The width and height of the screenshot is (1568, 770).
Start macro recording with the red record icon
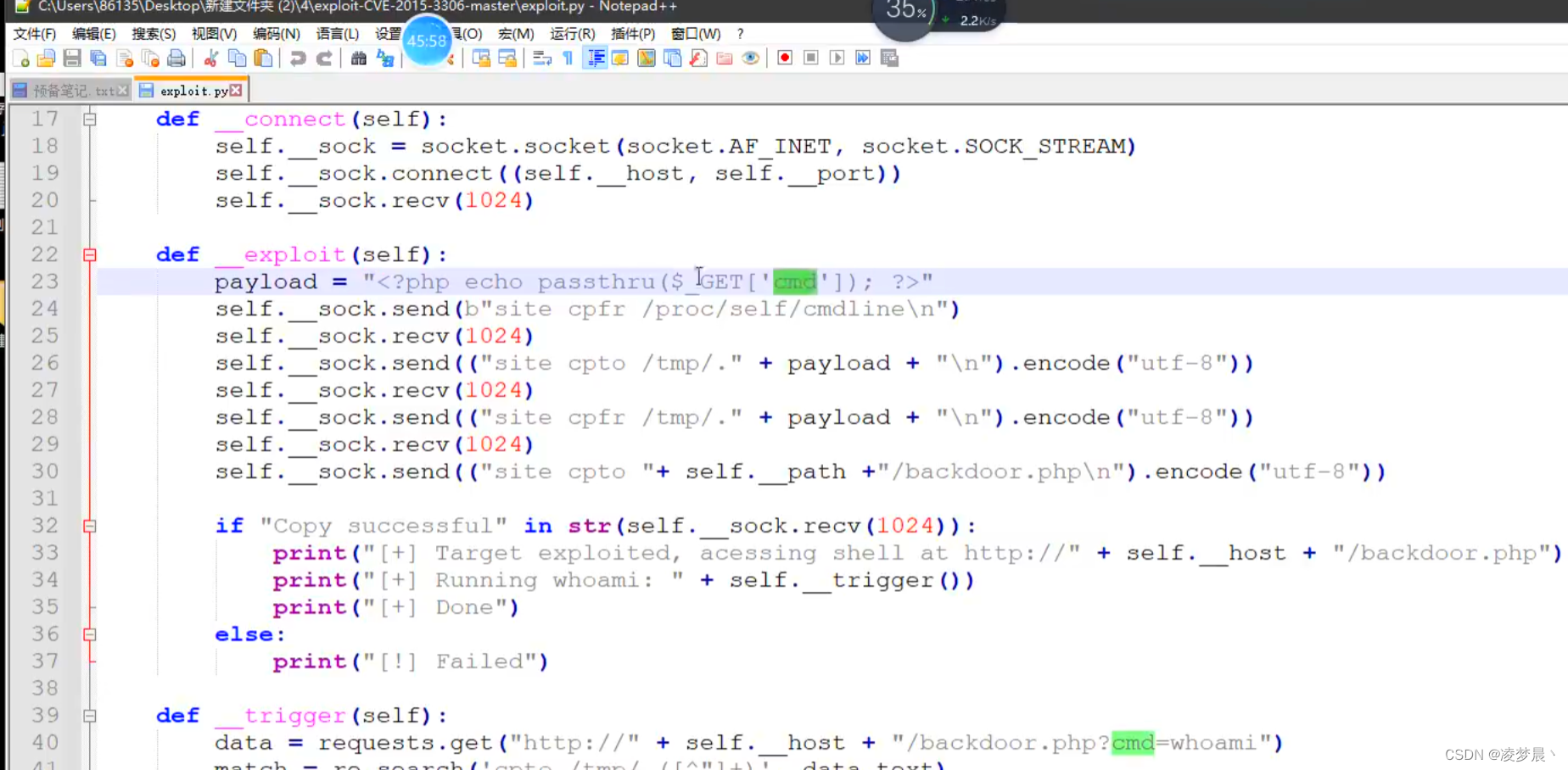[x=784, y=58]
